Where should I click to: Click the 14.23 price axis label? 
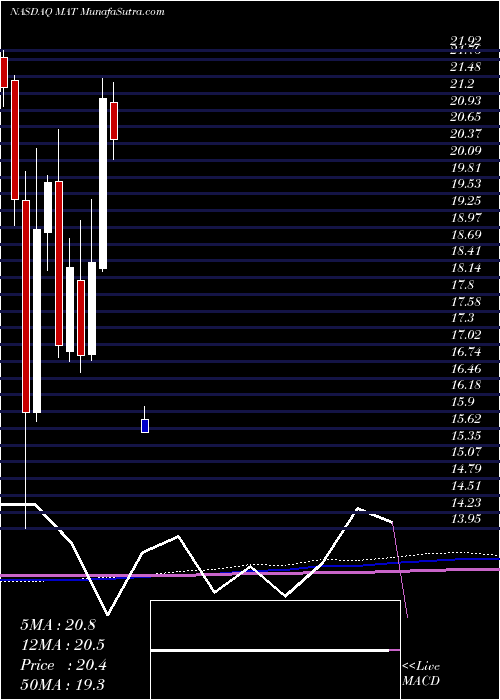466,503
